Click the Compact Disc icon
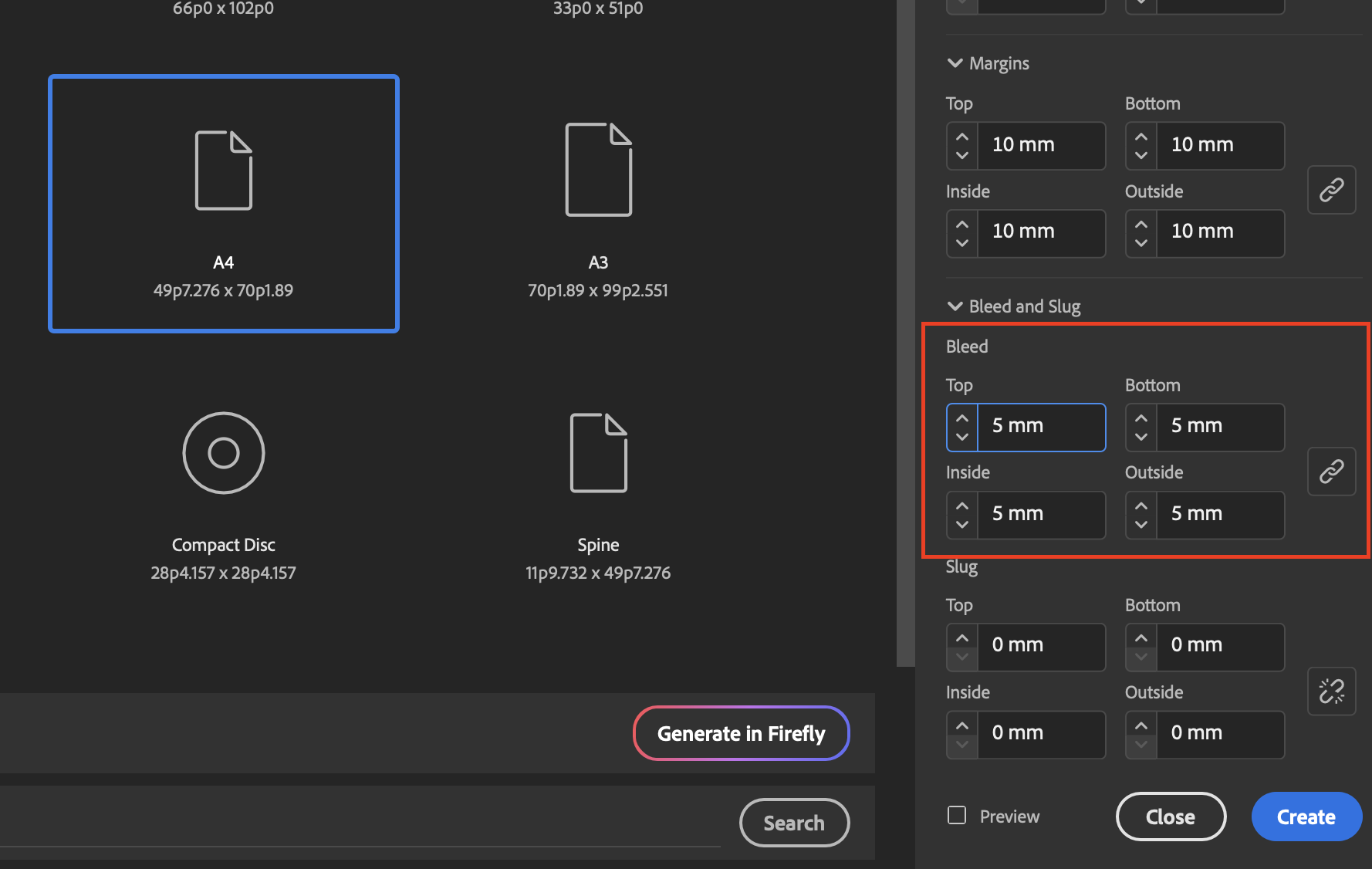This screenshot has height=869, width=1372. pyautogui.click(x=224, y=453)
